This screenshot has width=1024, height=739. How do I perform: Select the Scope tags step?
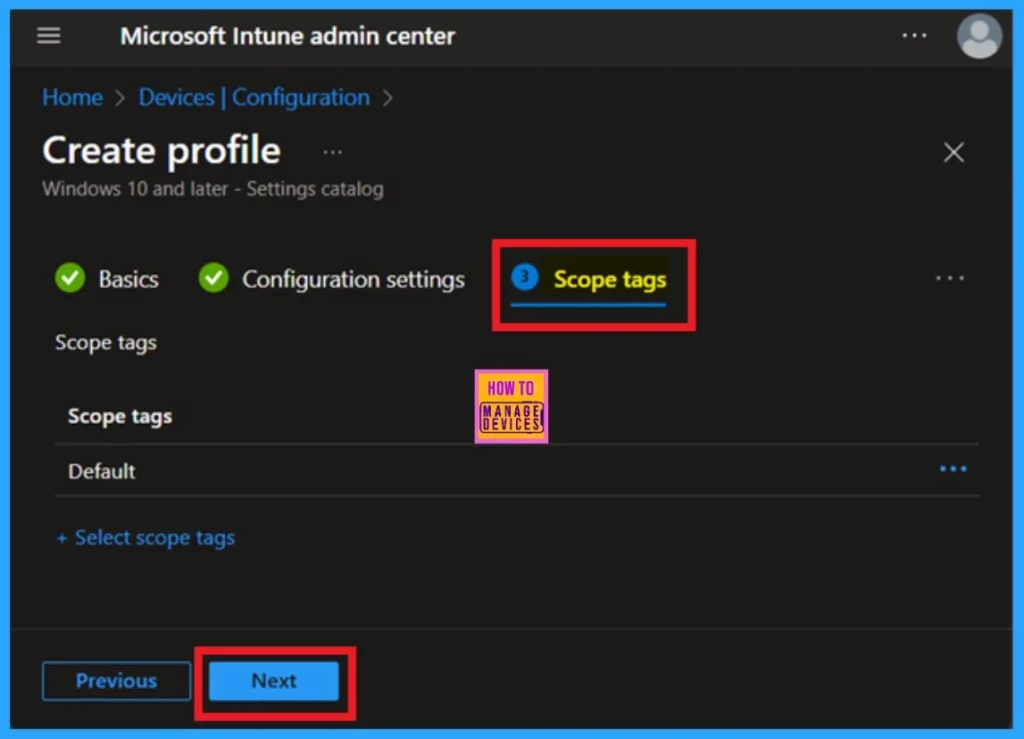589,279
